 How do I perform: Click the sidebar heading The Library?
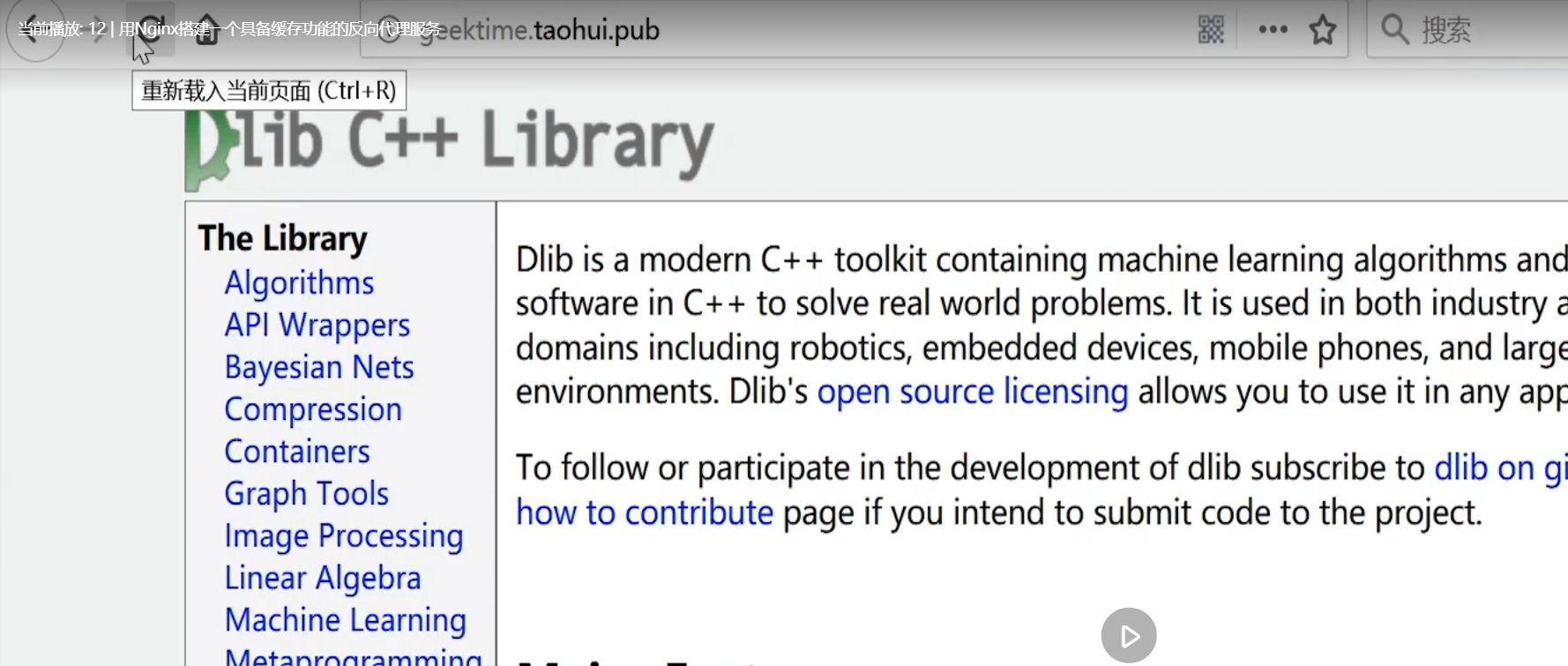282,238
